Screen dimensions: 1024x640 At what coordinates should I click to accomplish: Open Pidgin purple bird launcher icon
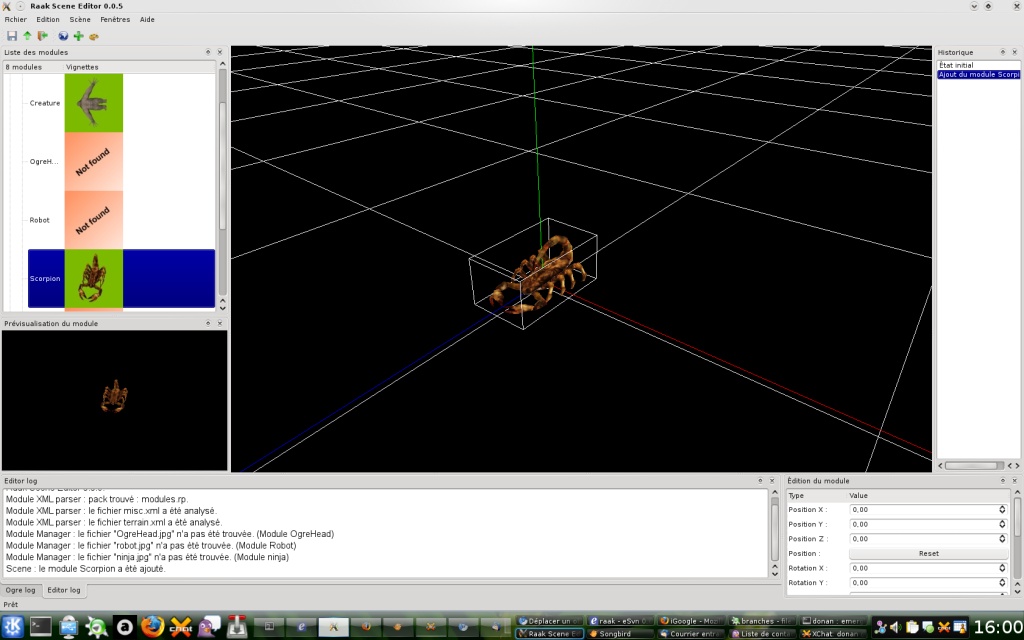tap(209, 627)
